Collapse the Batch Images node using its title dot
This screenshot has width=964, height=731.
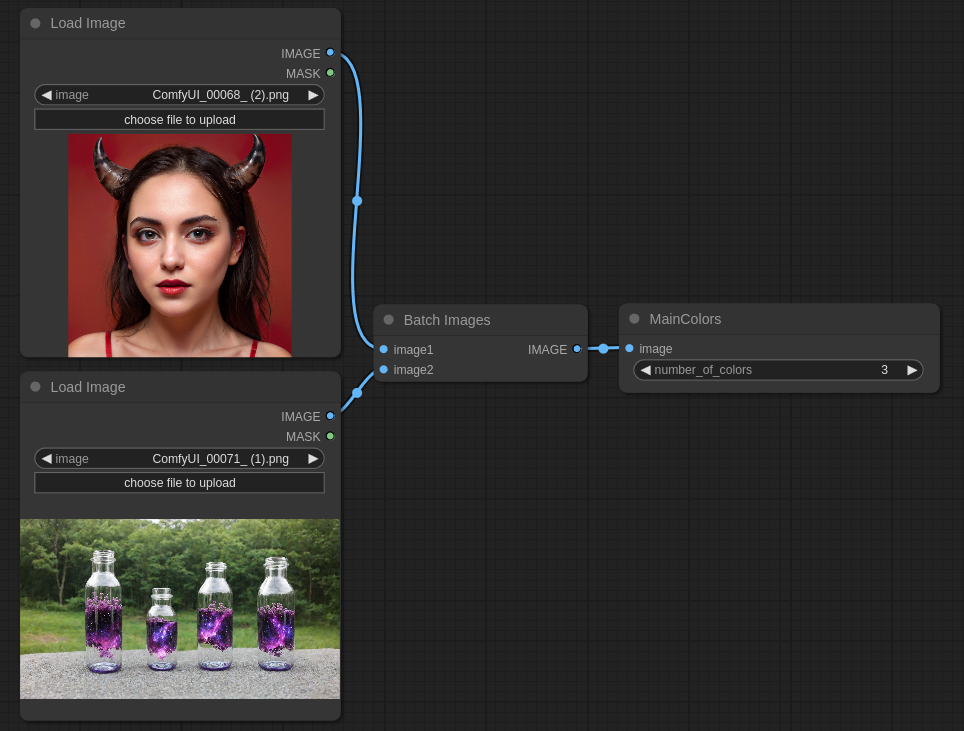[x=389, y=320]
